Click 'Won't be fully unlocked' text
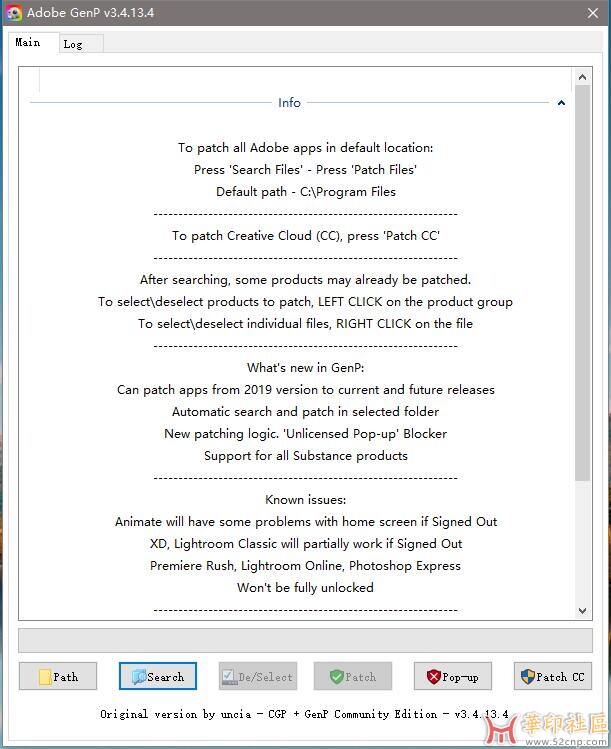611x749 pixels. tap(306, 588)
